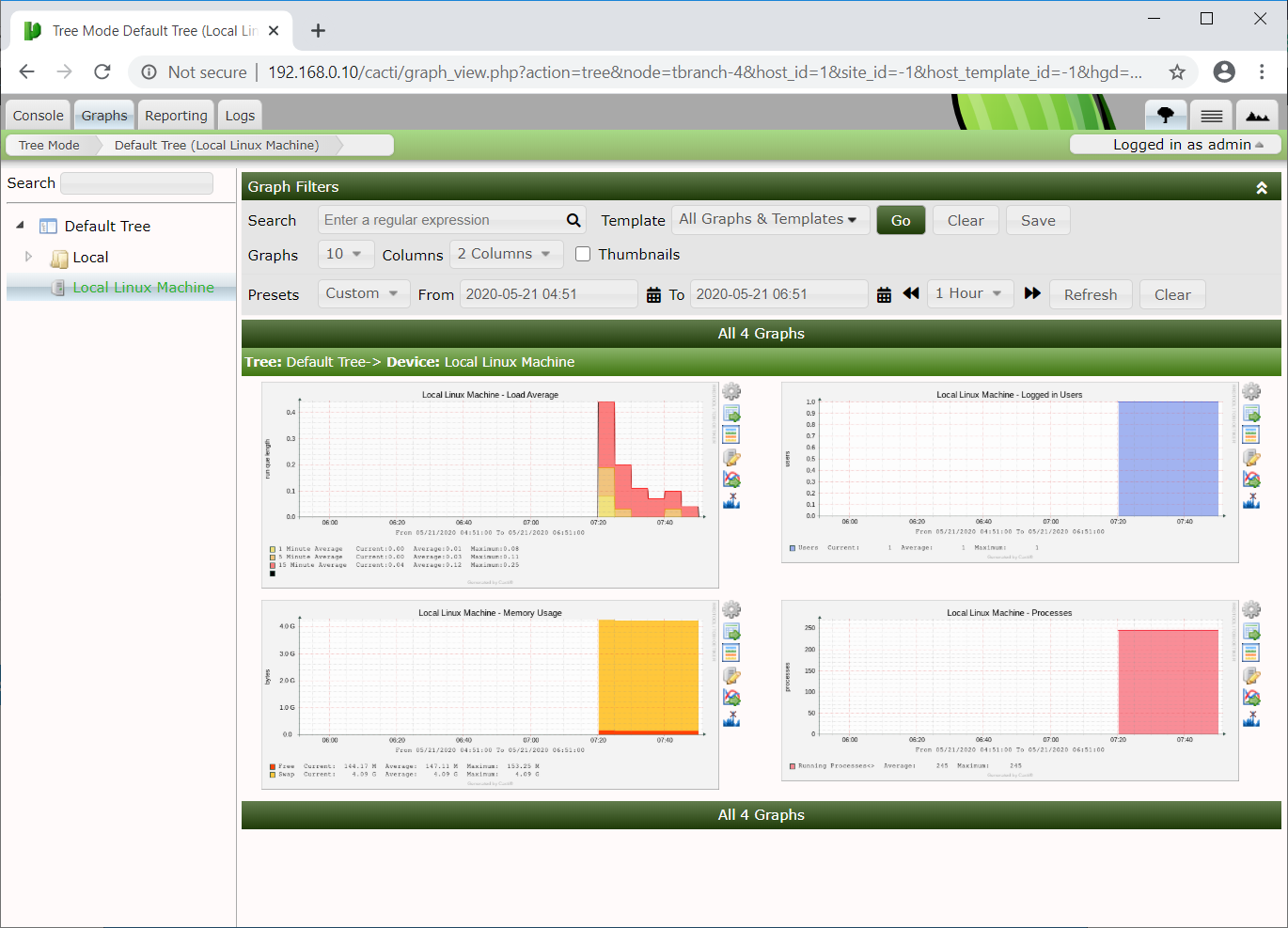The image size is (1288, 928).
Task: Click the From date field
Action: (x=549, y=294)
